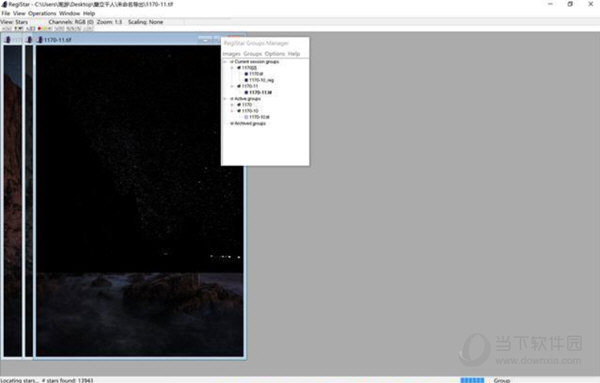Click the View: Stars status label
Image resolution: width=600 pixels, height=383 pixels.
pyautogui.click(x=14, y=22)
